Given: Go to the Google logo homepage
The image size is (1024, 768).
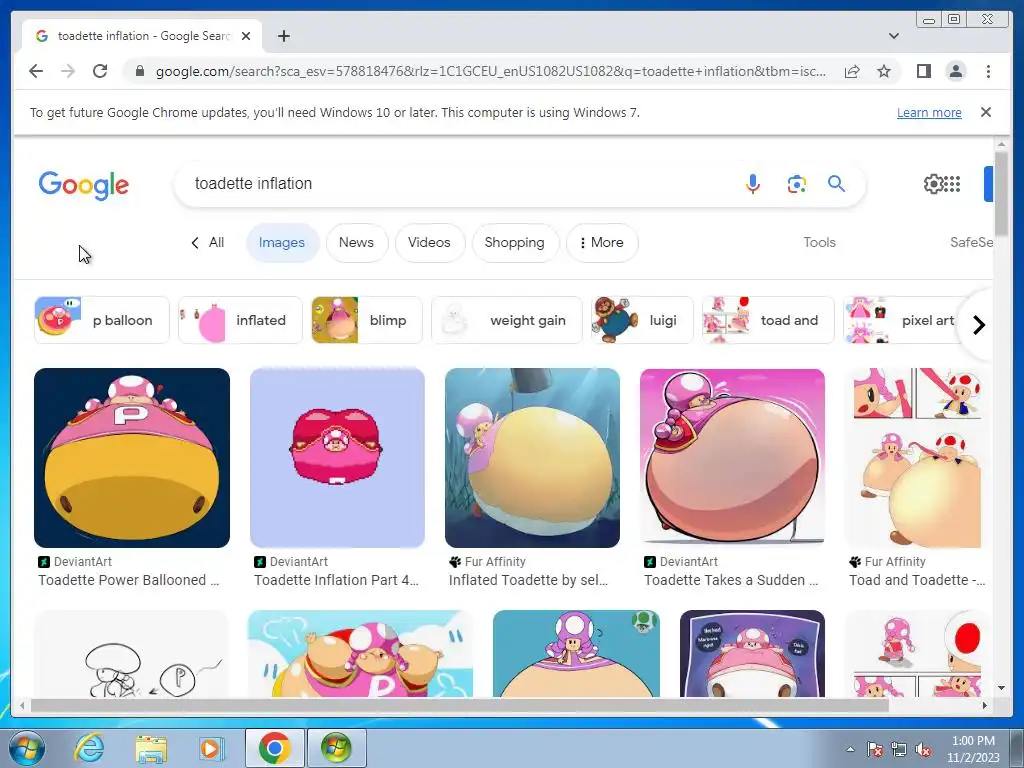Looking at the screenshot, I should (84, 185).
